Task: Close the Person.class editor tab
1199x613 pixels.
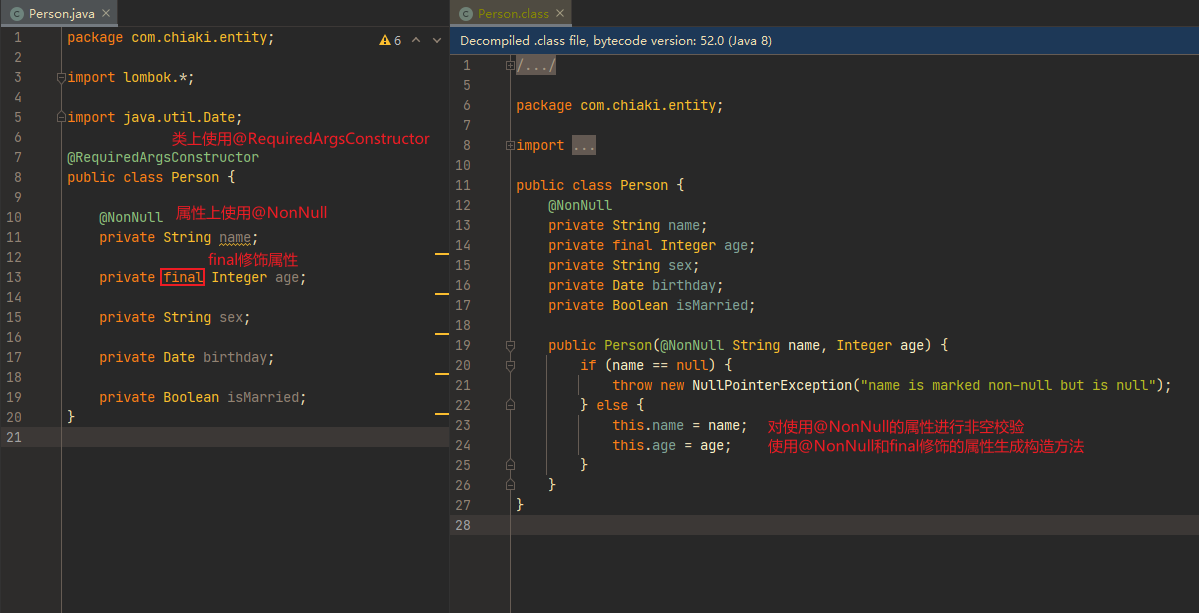Action: click(x=560, y=14)
